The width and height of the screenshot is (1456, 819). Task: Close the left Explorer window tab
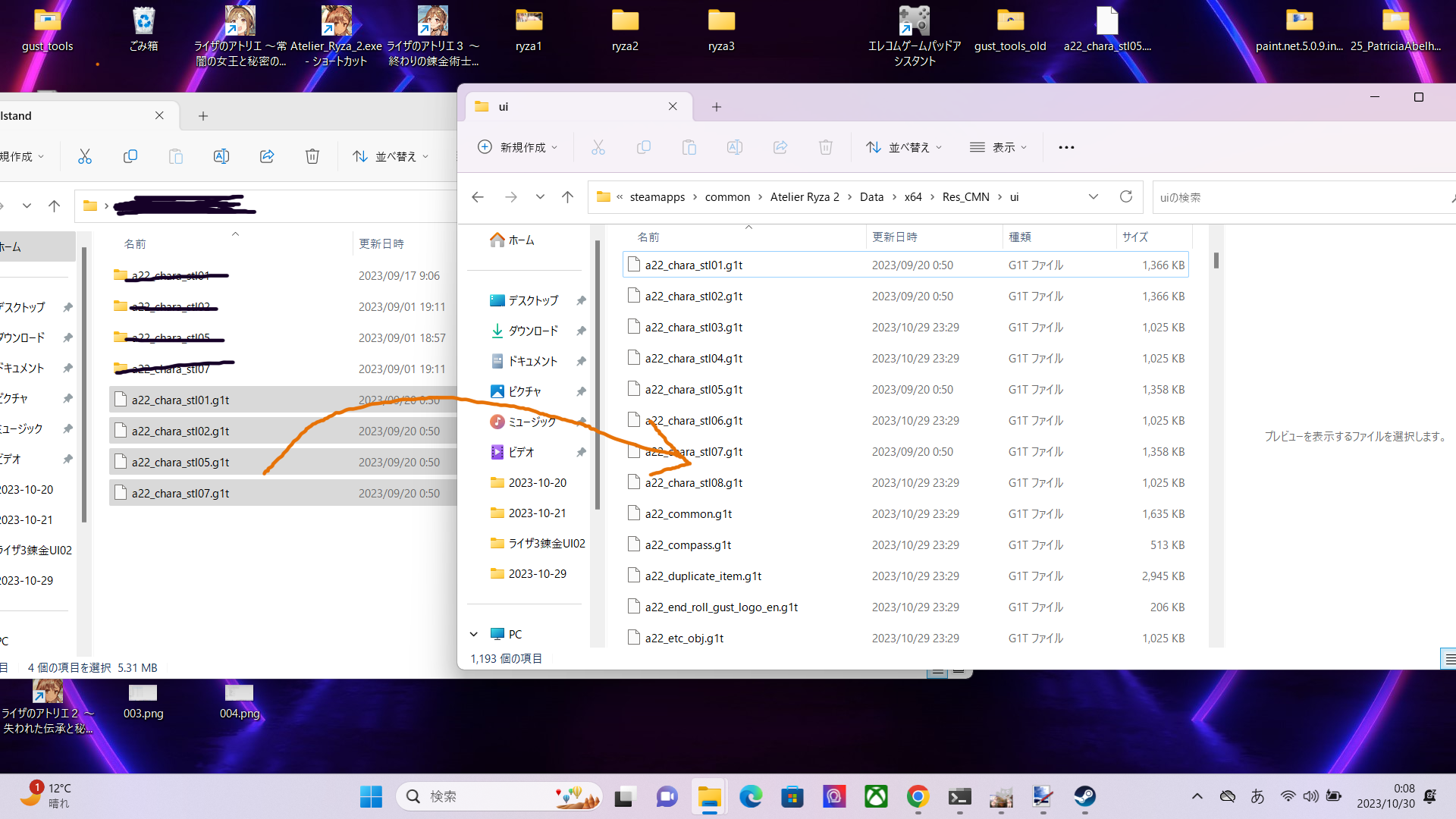159,115
